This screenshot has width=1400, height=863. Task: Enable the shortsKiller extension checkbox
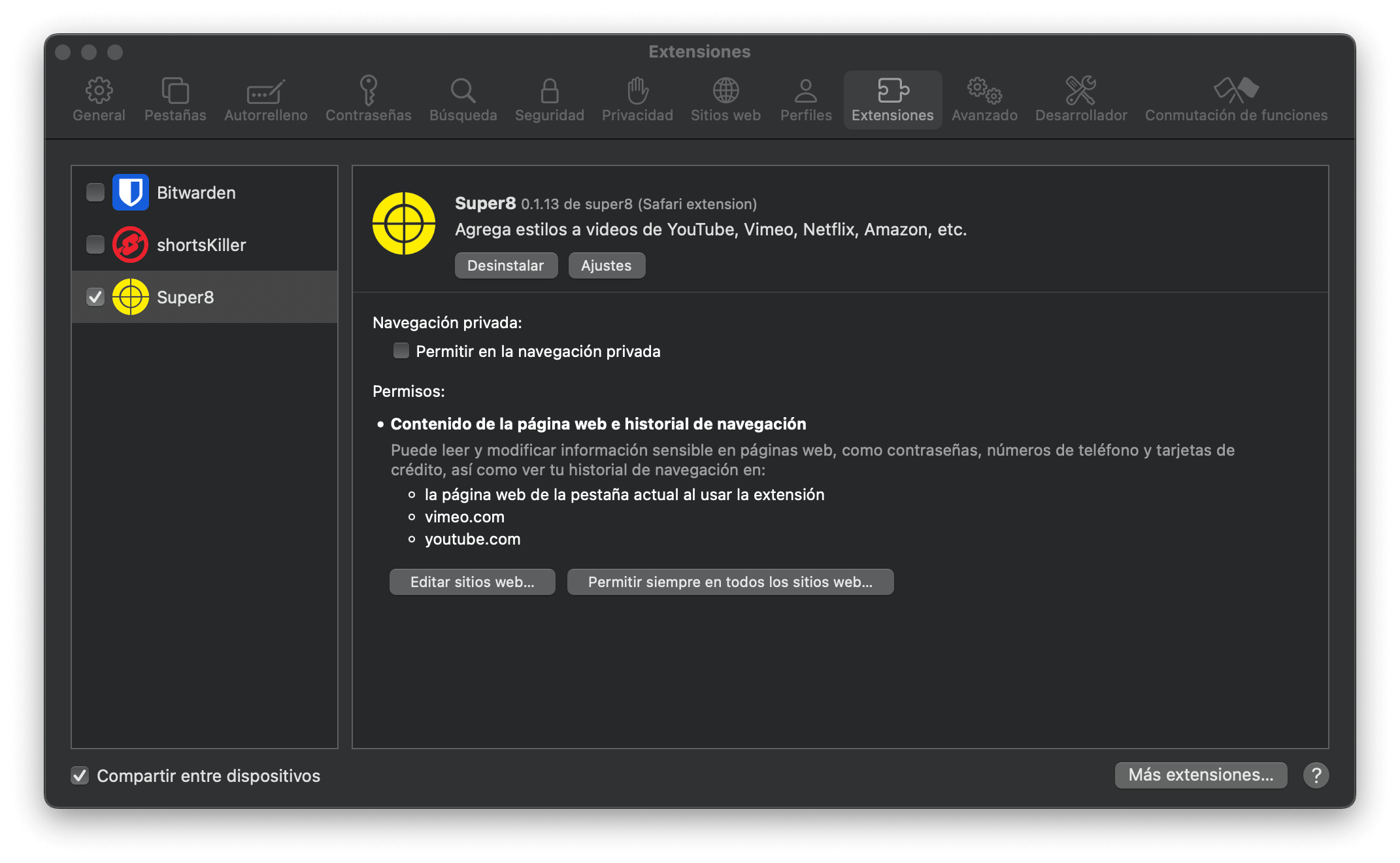click(x=95, y=245)
